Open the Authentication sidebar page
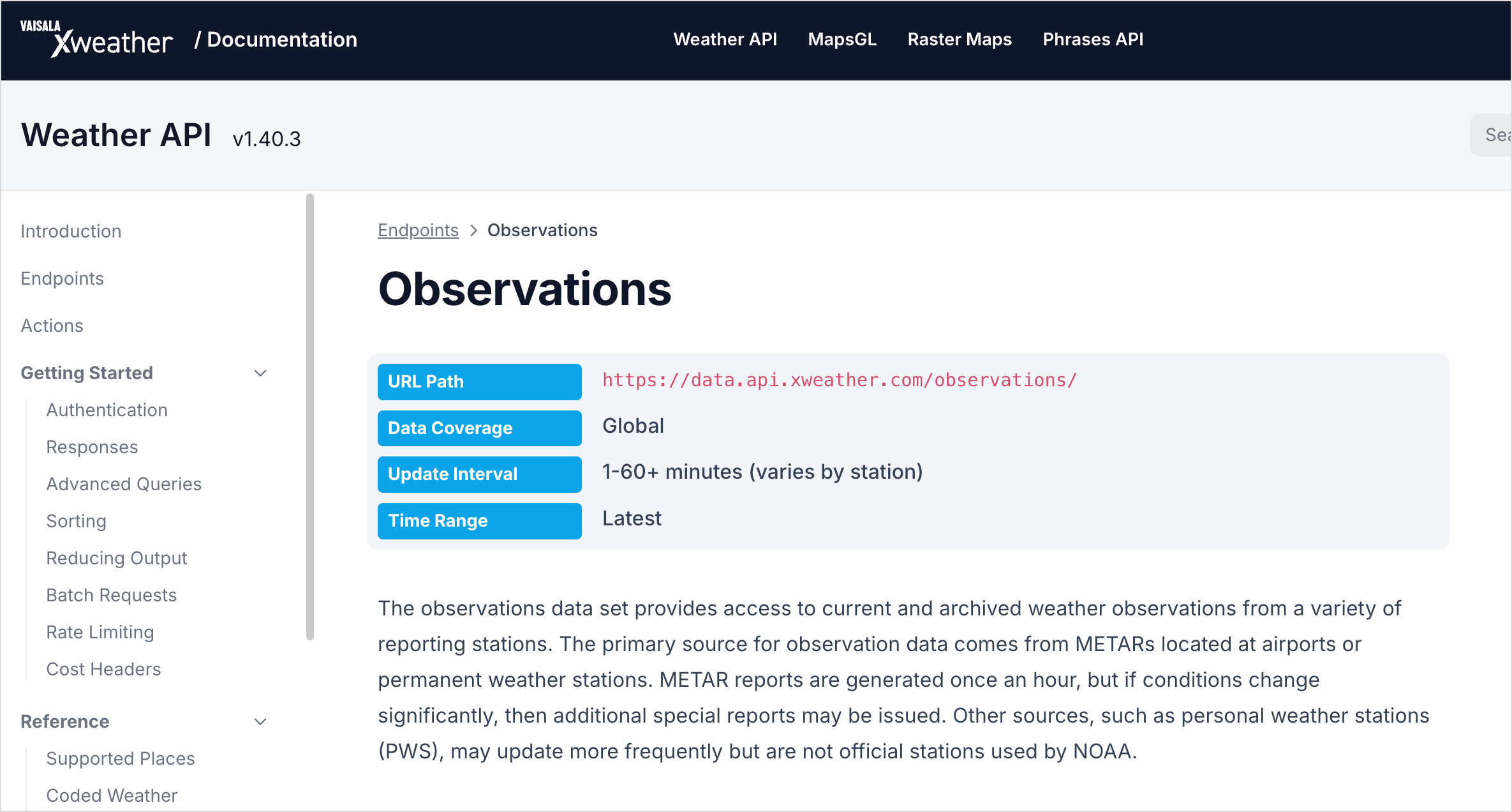This screenshot has width=1512, height=812. [107, 410]
